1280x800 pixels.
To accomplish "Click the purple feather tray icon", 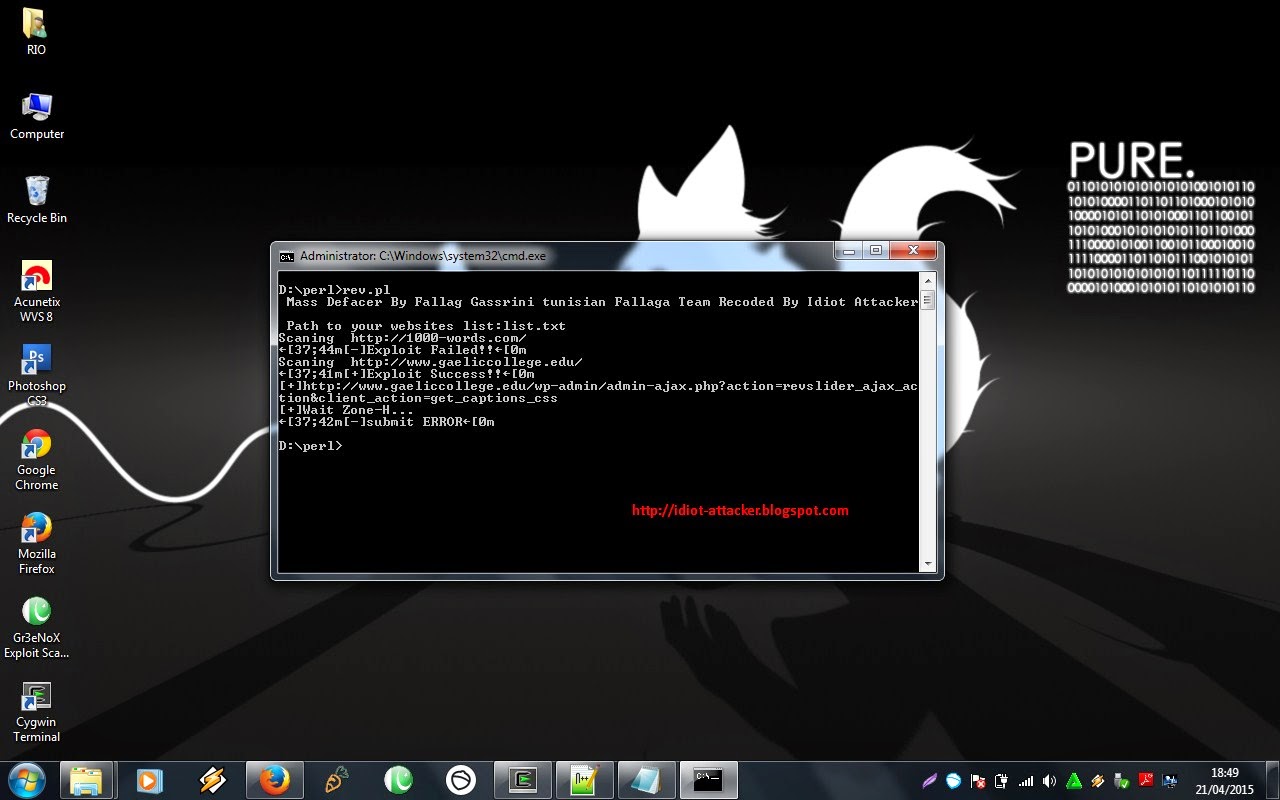I will [x=931, y=780].
